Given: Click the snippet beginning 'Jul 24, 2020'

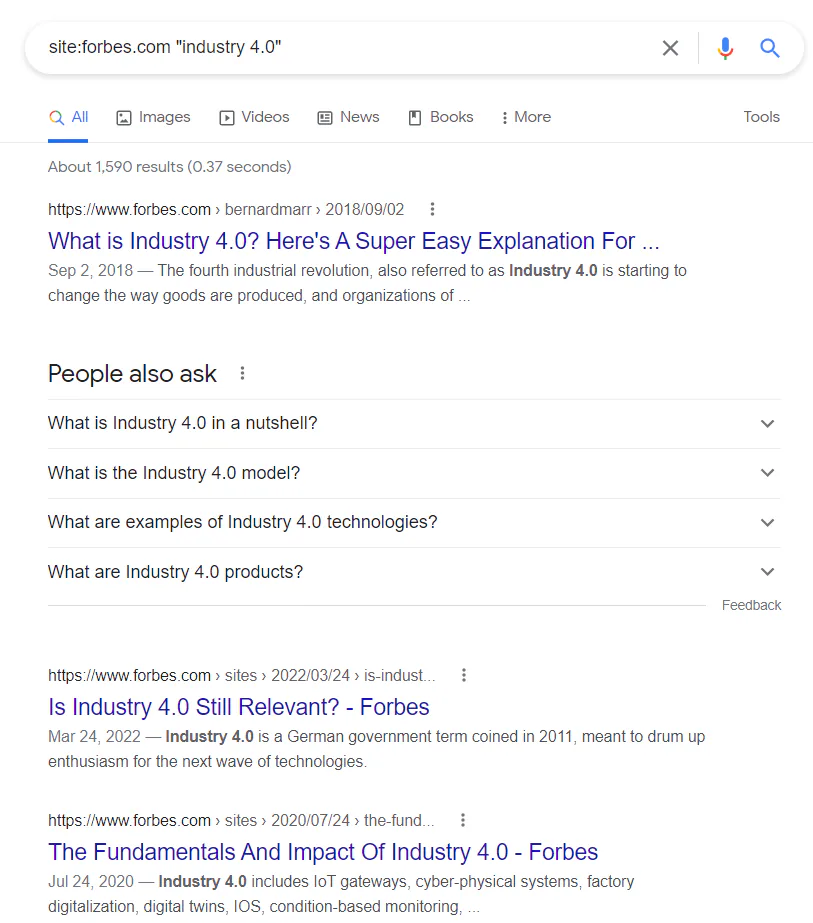Looking at the screenshot, I should 341,894.
